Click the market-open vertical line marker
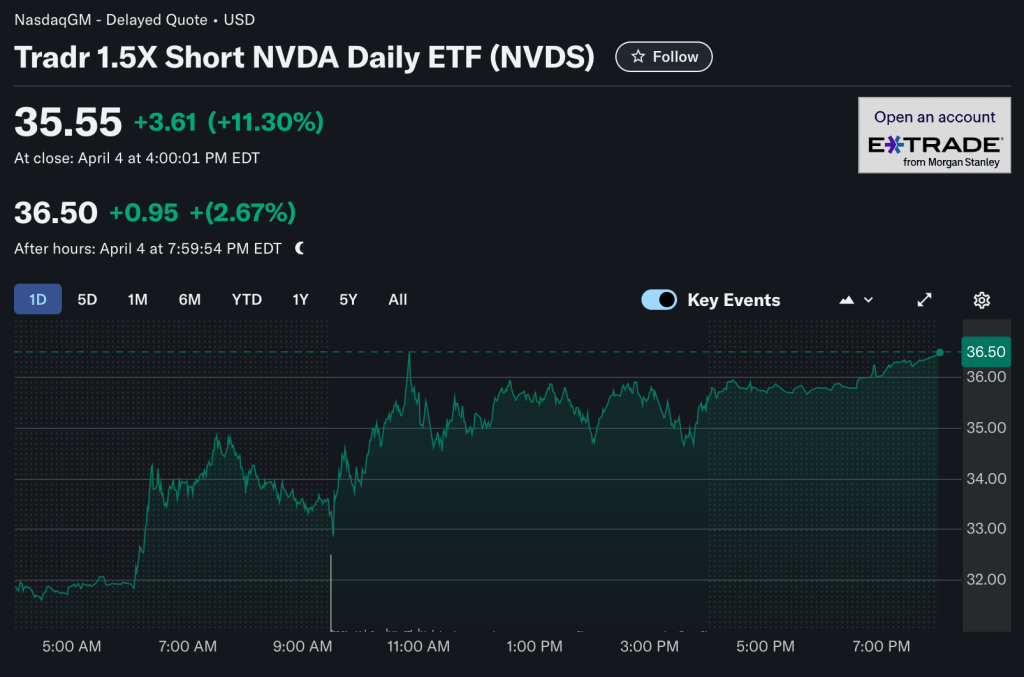 331,592
